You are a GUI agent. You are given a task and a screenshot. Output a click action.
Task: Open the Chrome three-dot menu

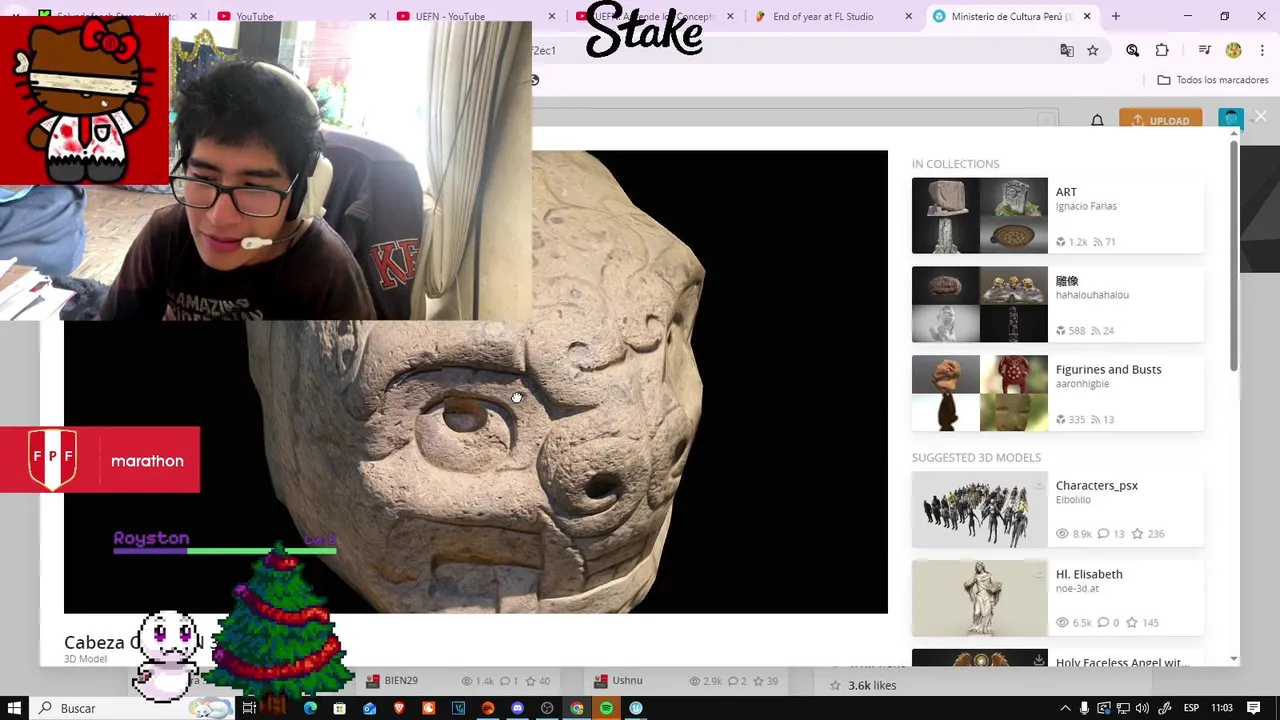click(x=1262, y=50)
